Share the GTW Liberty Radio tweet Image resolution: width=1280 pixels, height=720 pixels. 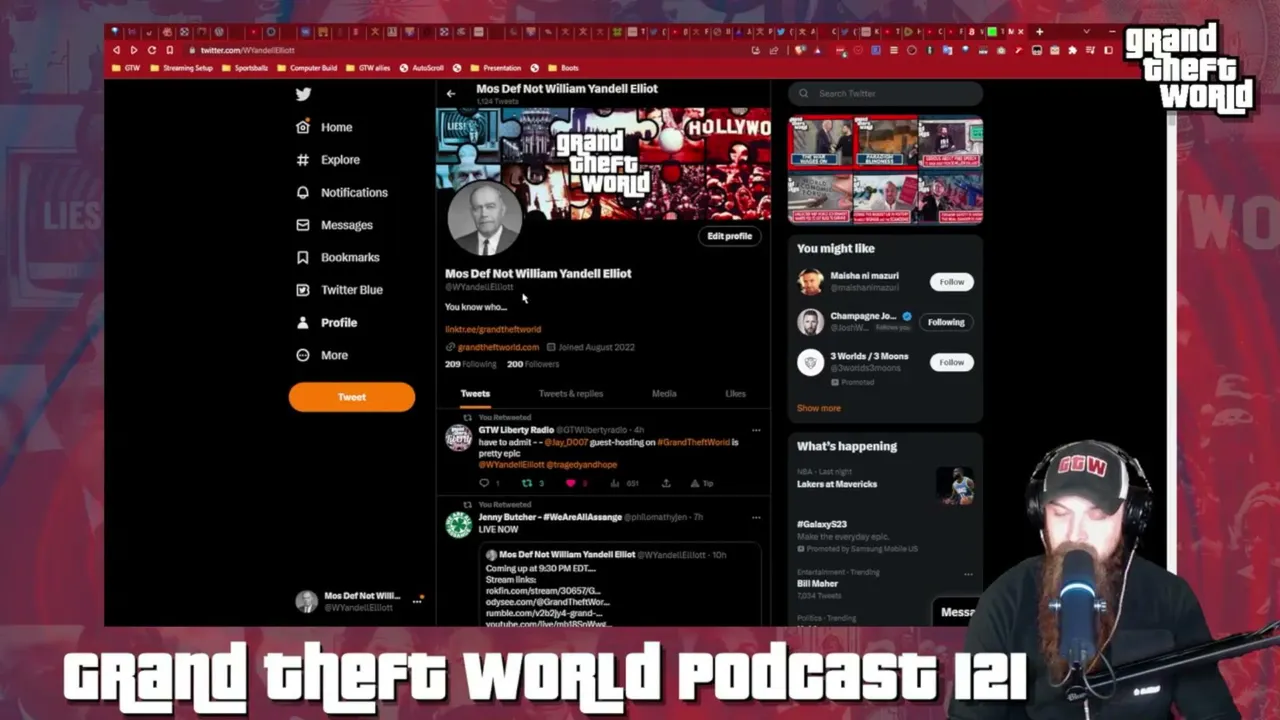[x=666, y=483]
